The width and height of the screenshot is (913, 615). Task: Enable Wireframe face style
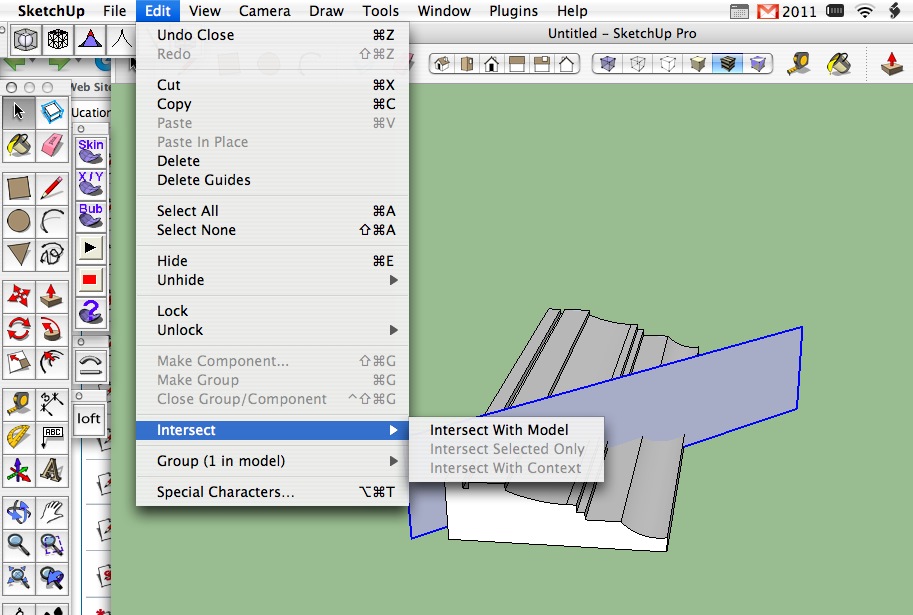pos(637,65)
